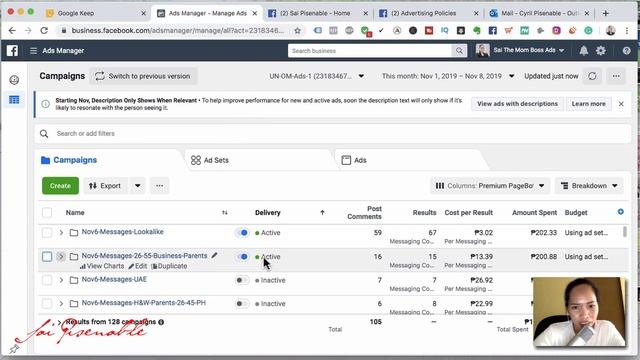Open the Export dropdown arrow
The width and height of the screenshot is (640, 360).
[x=138, y=186]
